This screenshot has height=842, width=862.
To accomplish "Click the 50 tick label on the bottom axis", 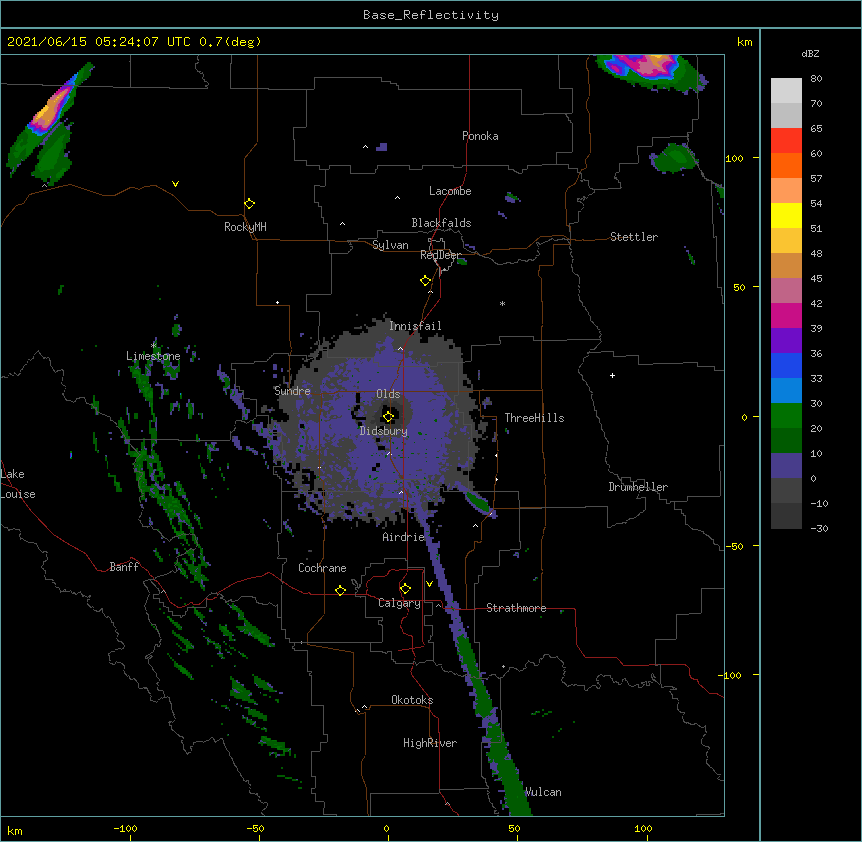I will [x=514, y=828].
